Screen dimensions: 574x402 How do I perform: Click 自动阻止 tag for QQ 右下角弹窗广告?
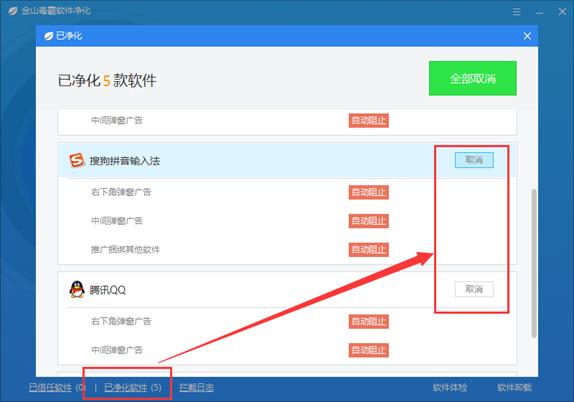(x=369, y=321)
